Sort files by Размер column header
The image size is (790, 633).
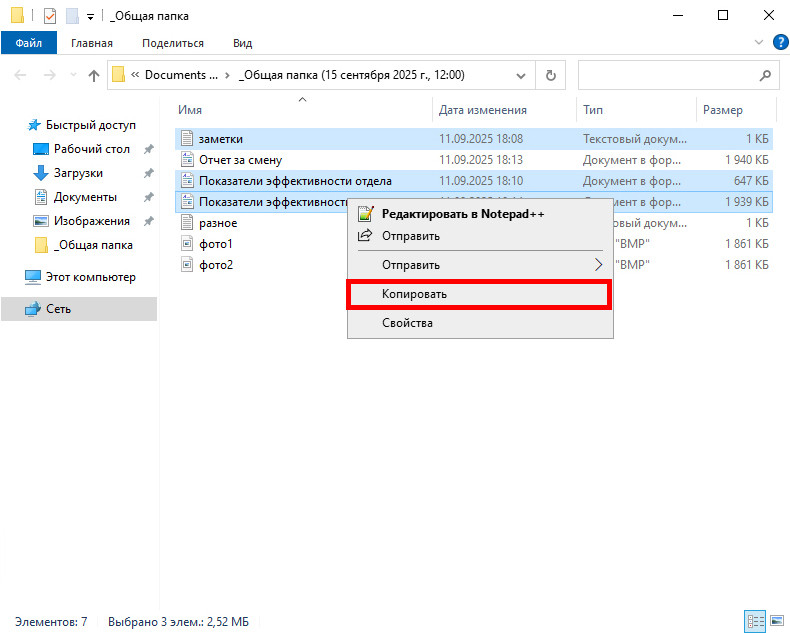pyautogui.click(x=722, y=110)
